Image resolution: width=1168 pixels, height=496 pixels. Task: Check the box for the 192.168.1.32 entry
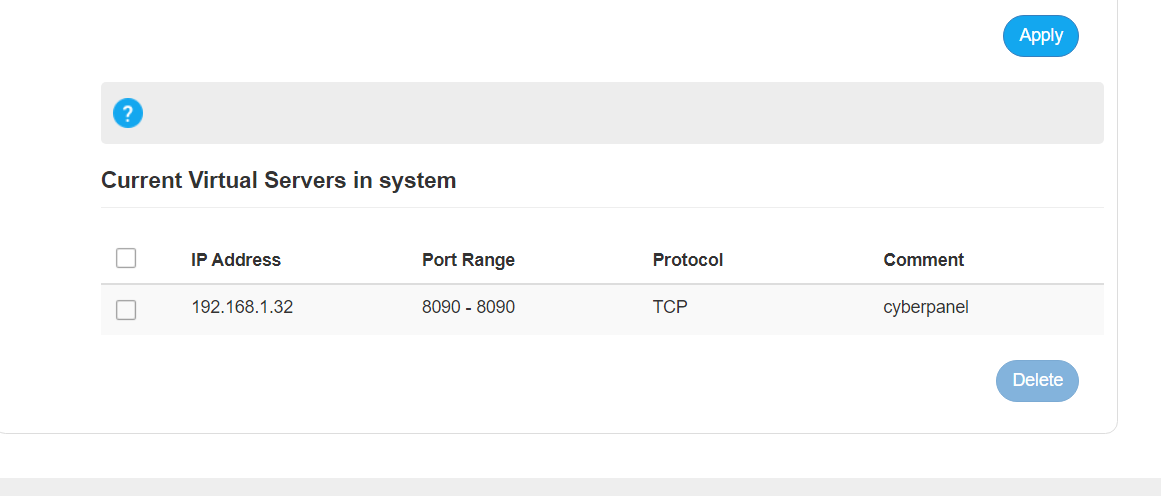(126, 310)
